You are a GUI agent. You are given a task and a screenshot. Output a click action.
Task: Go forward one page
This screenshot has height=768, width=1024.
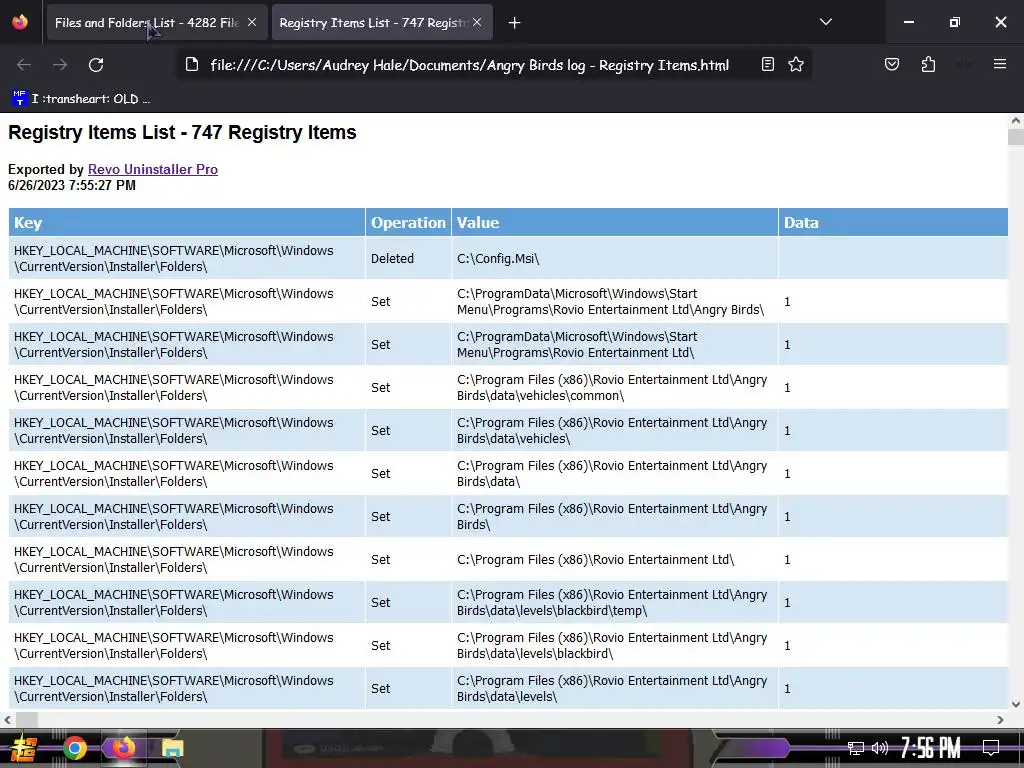coord(60,65)
